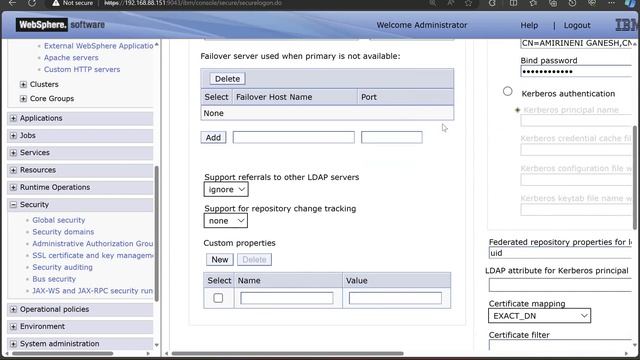Open JAX-WS and JAX-RPC security runtime link

(93, 291)
